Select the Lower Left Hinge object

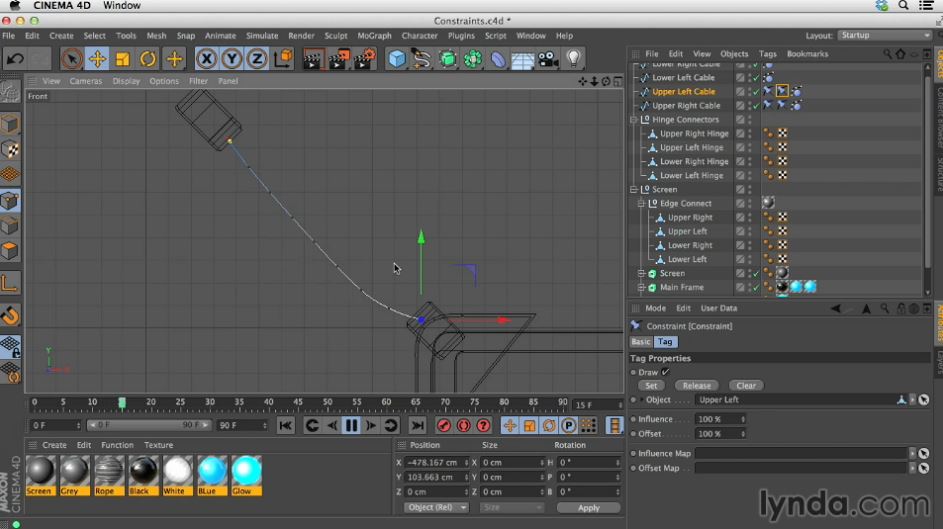[692, 176]
